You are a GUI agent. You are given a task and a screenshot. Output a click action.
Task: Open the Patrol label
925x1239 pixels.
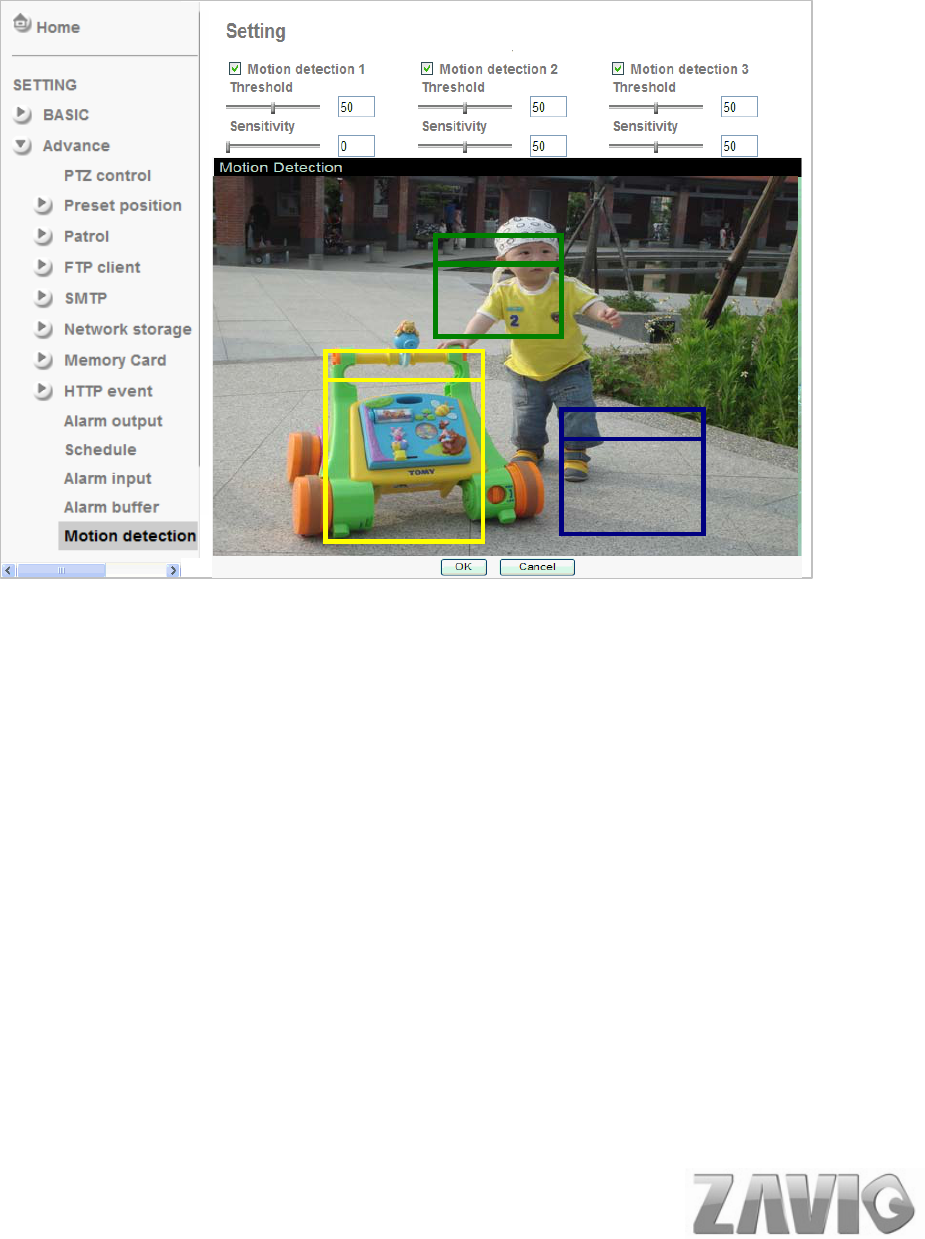[86, 236]
